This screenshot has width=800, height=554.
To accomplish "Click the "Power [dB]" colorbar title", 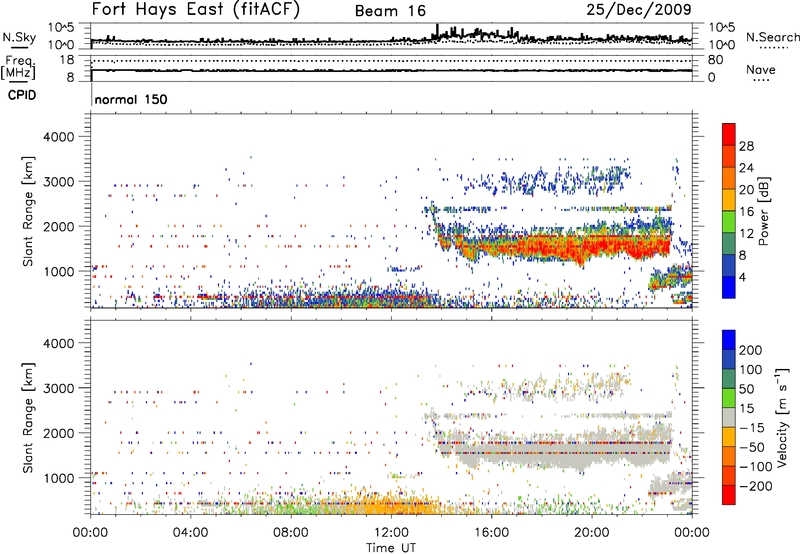I will pos(764,211).
